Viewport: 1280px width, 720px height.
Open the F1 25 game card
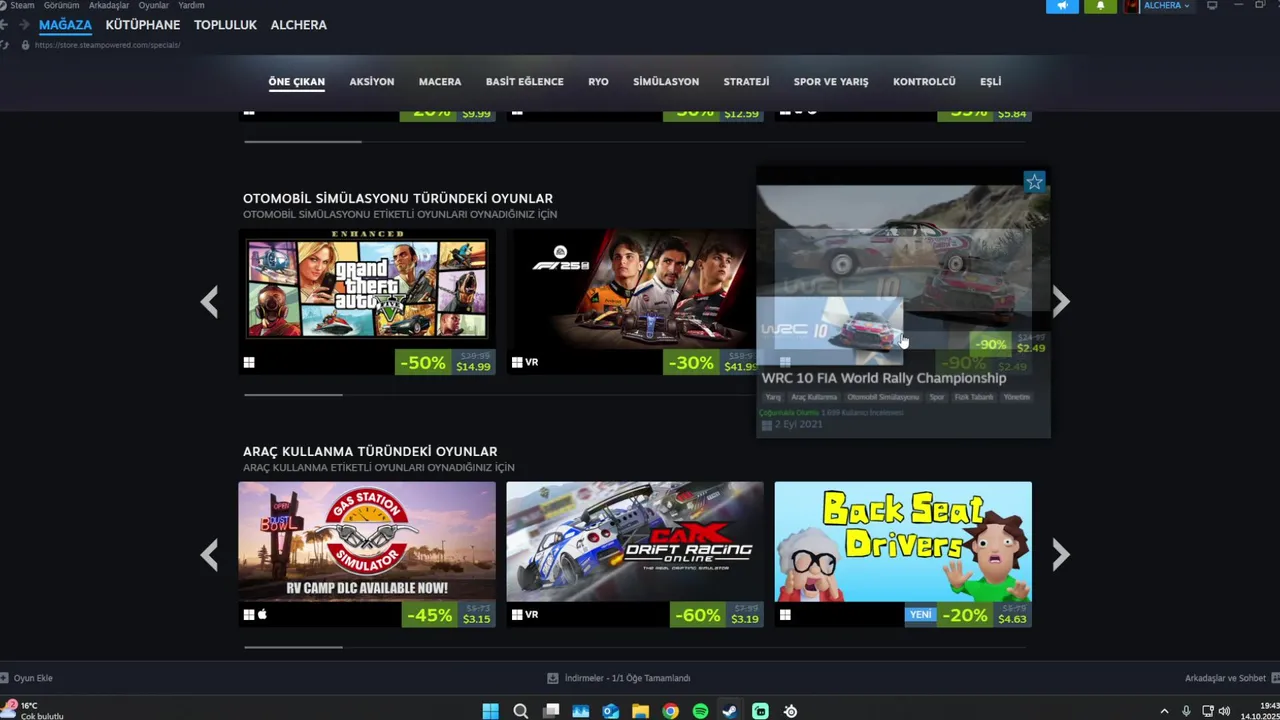pos(631,302)
